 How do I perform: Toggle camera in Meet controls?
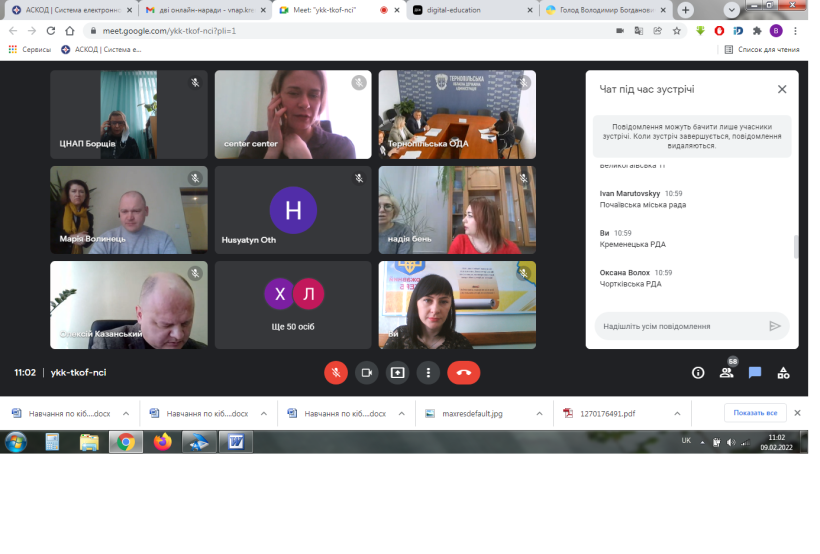[367, 373]
